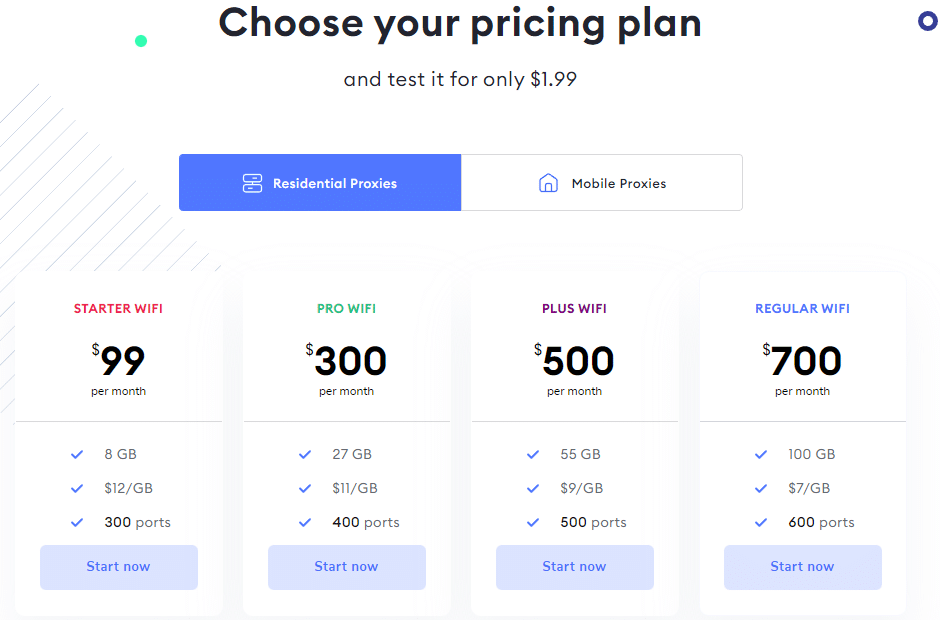Click the Mobile Proxies house icon
Viewport: 940px width, 620px height.
[548, 183]
